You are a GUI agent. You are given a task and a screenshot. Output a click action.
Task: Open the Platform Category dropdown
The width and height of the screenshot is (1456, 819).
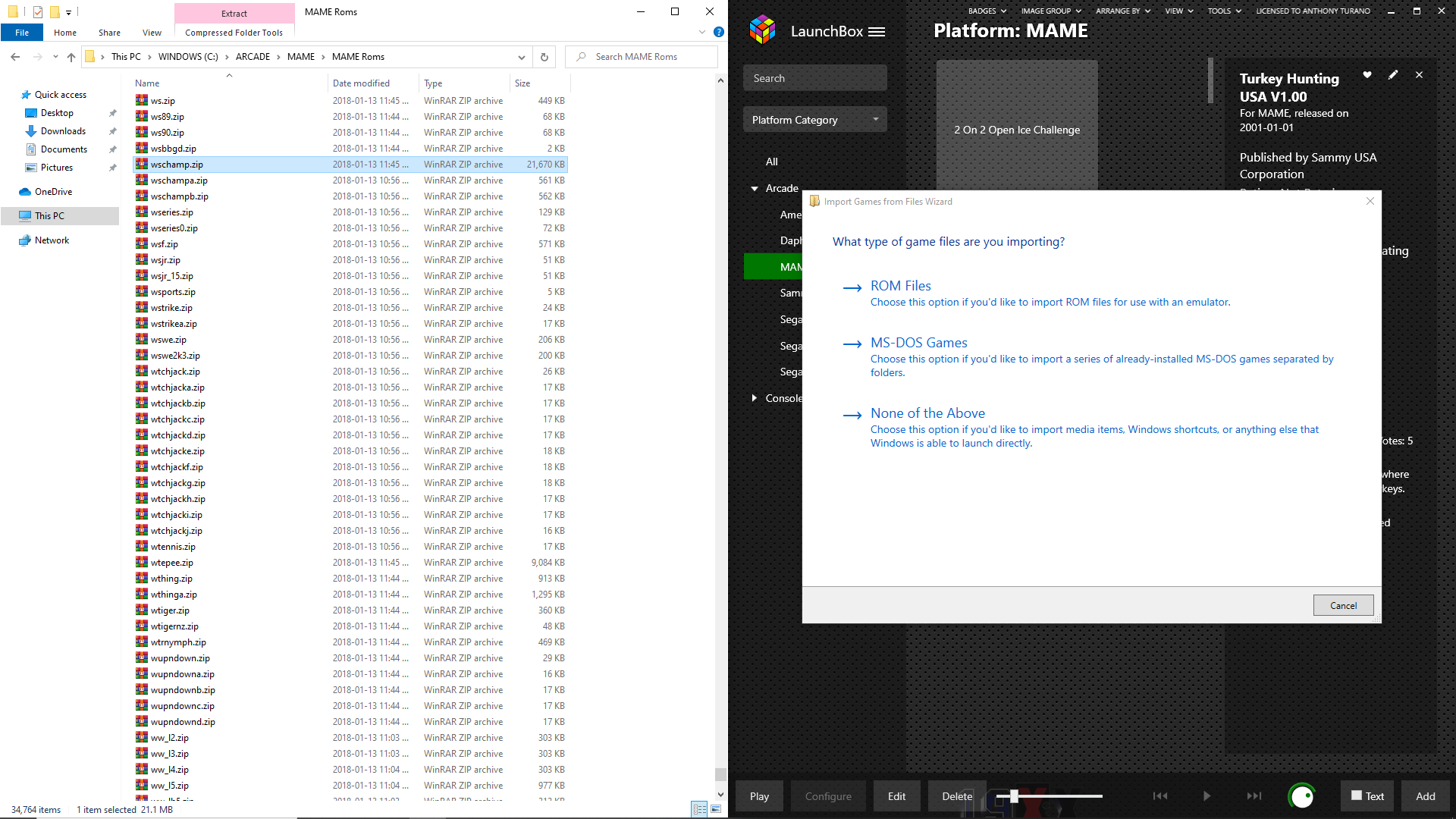(814, 120)
